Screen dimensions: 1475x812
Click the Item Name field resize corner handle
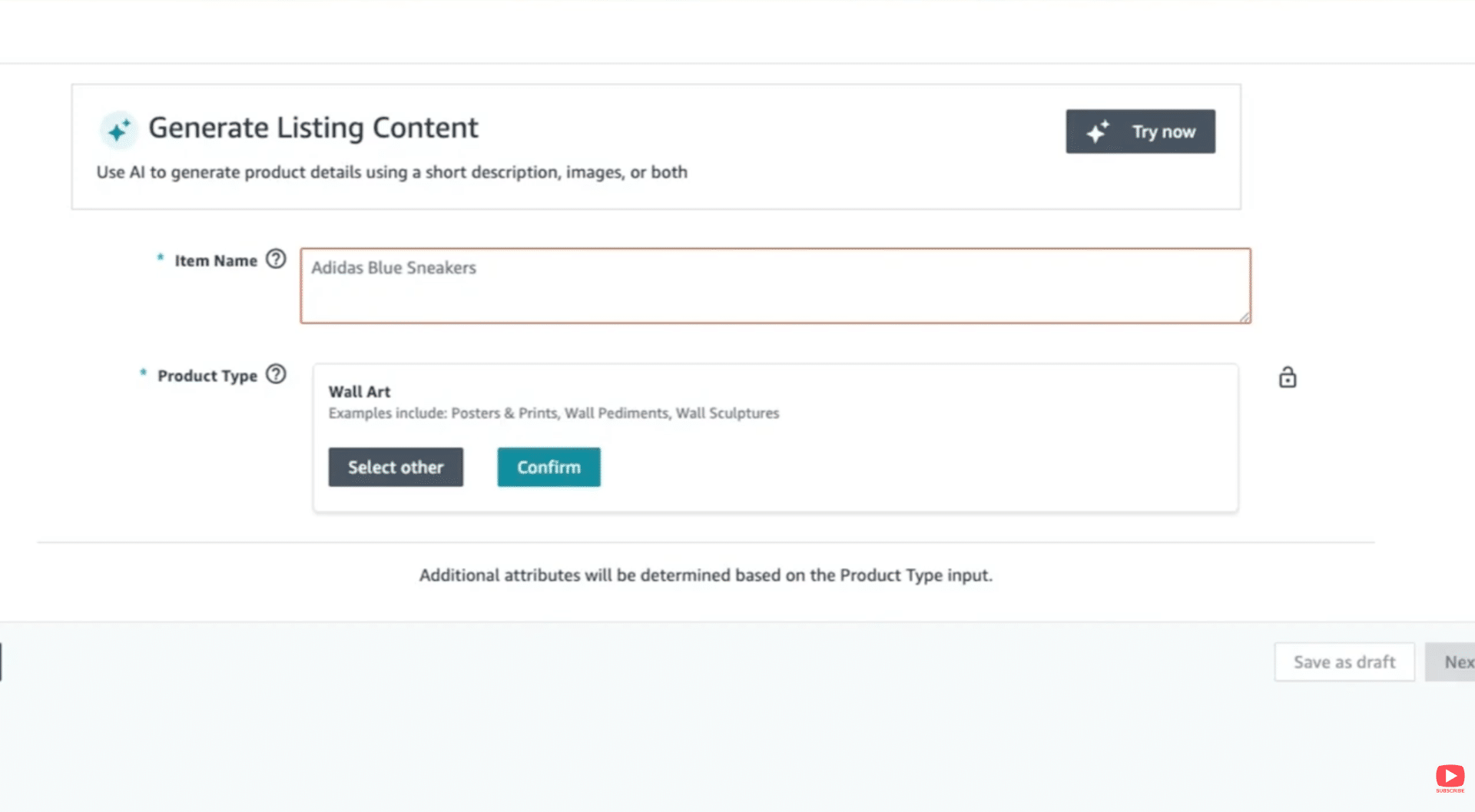(1245, 317)
